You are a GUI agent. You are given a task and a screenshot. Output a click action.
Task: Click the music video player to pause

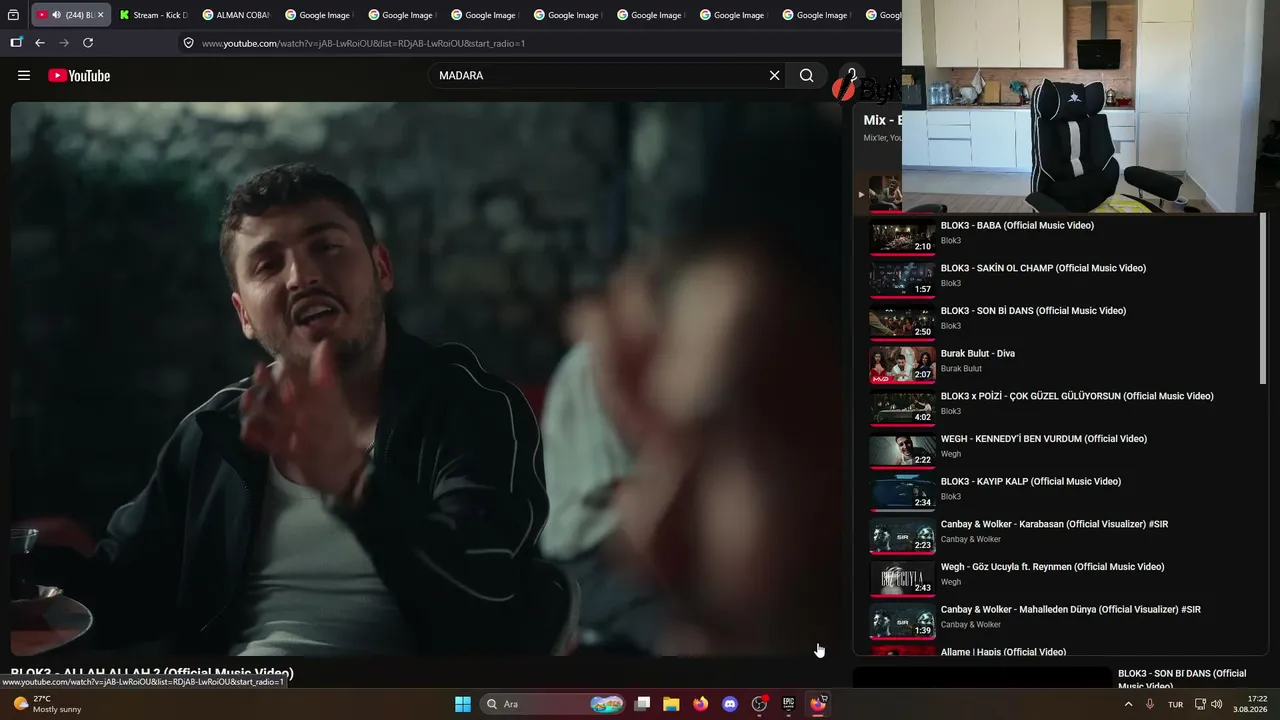(426, 378)
